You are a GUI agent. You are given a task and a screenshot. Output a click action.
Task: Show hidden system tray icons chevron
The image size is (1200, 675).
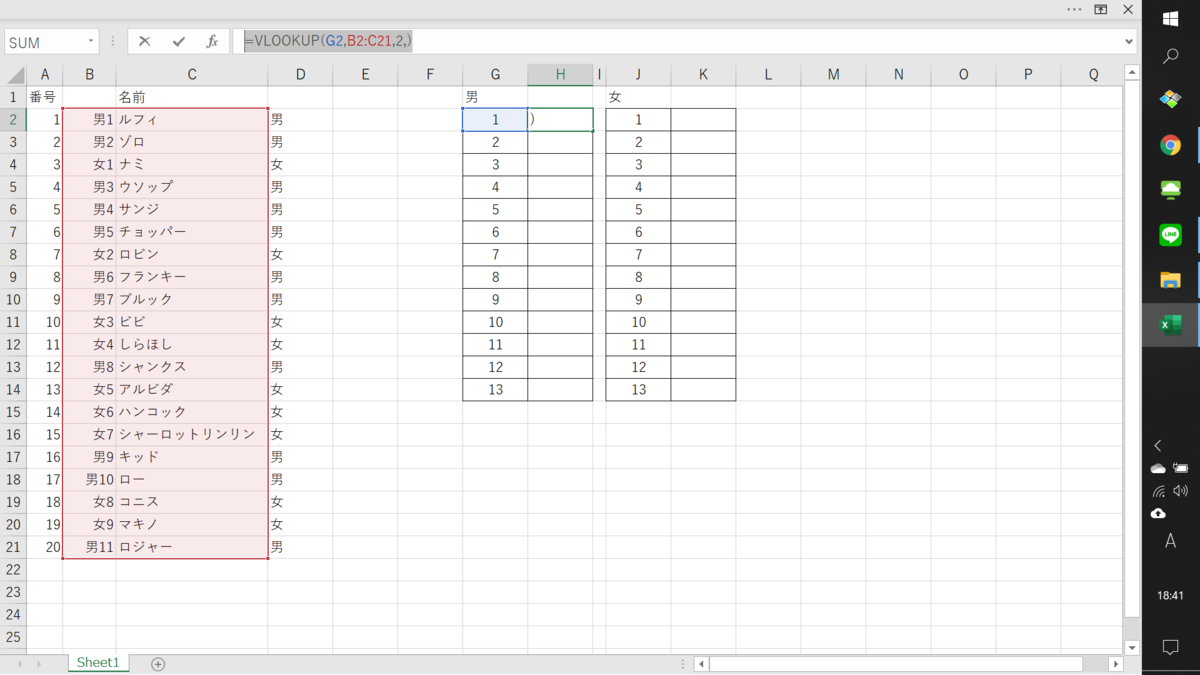[x=1158, y=446]
